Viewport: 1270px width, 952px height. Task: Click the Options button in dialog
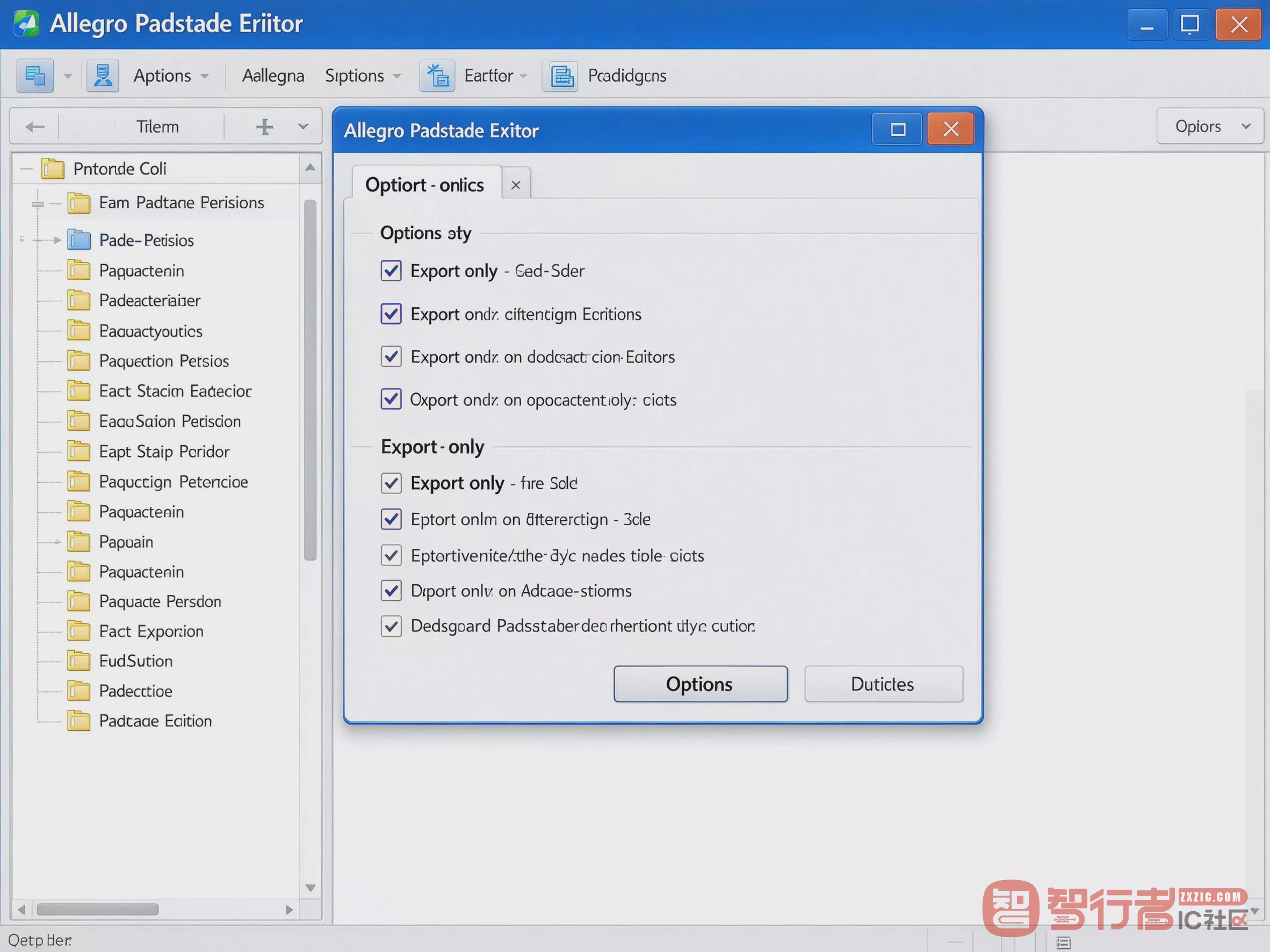tap(701, 684)
